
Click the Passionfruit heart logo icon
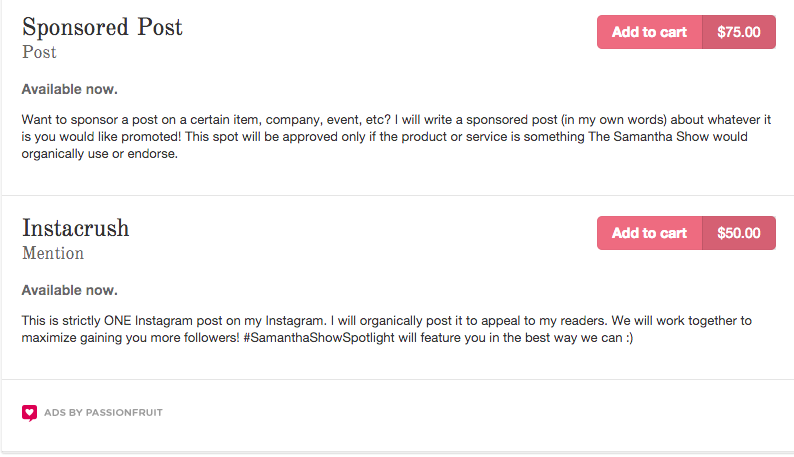coord(29,413)
